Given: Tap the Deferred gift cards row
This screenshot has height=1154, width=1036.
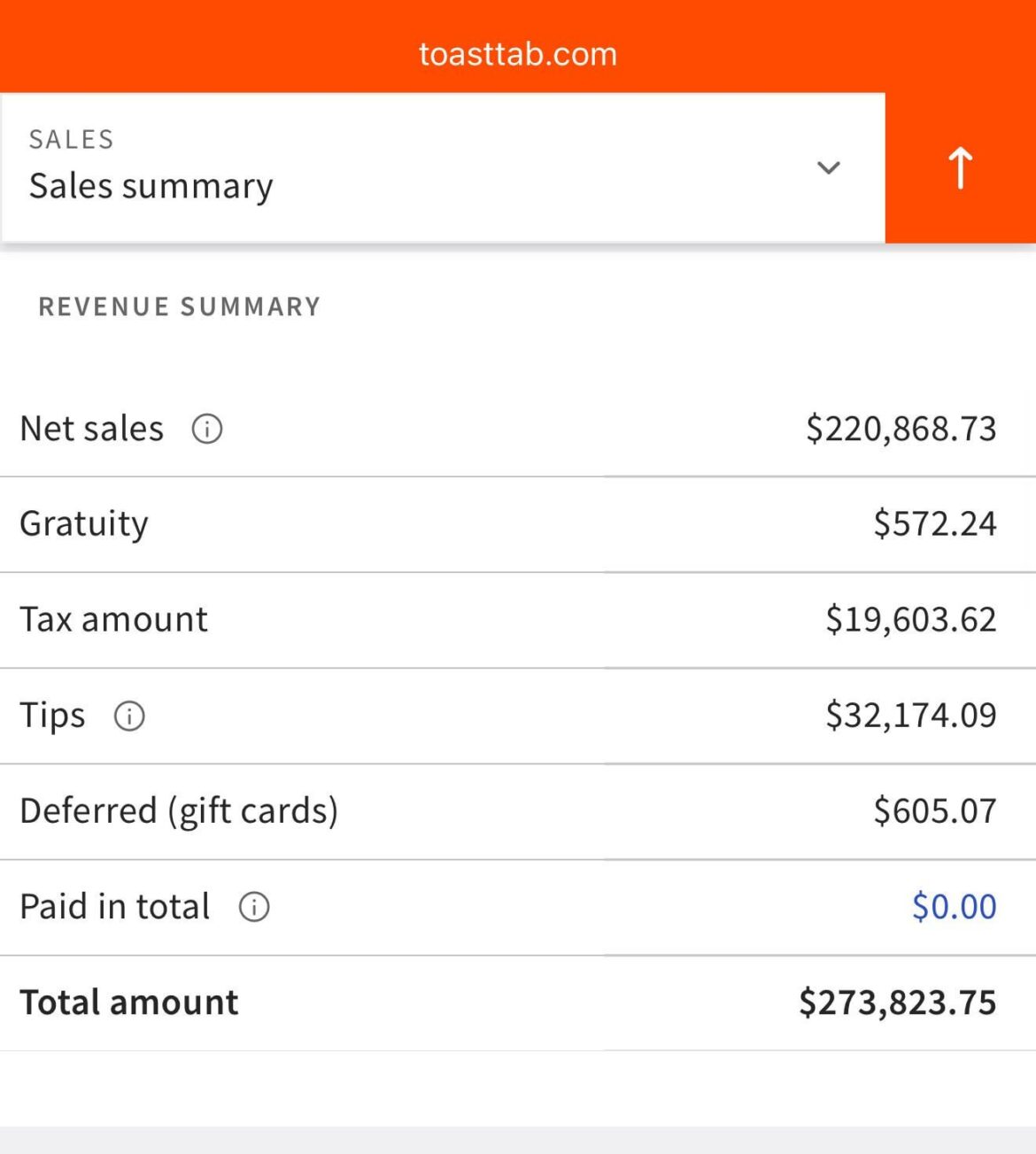Looking at the screenshot, I should coord(518,810).
